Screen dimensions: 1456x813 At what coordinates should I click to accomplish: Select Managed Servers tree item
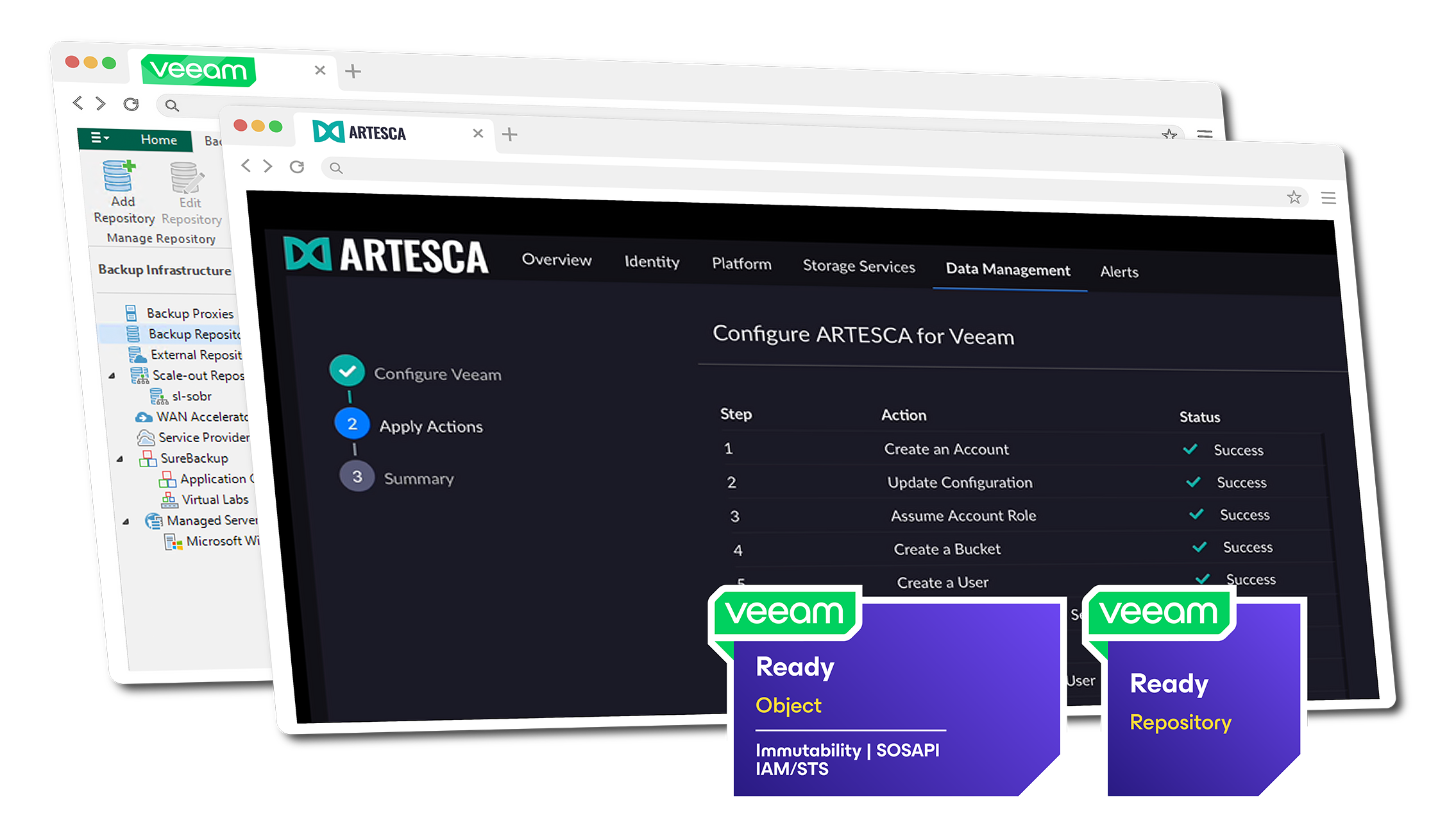pos(201,520)
